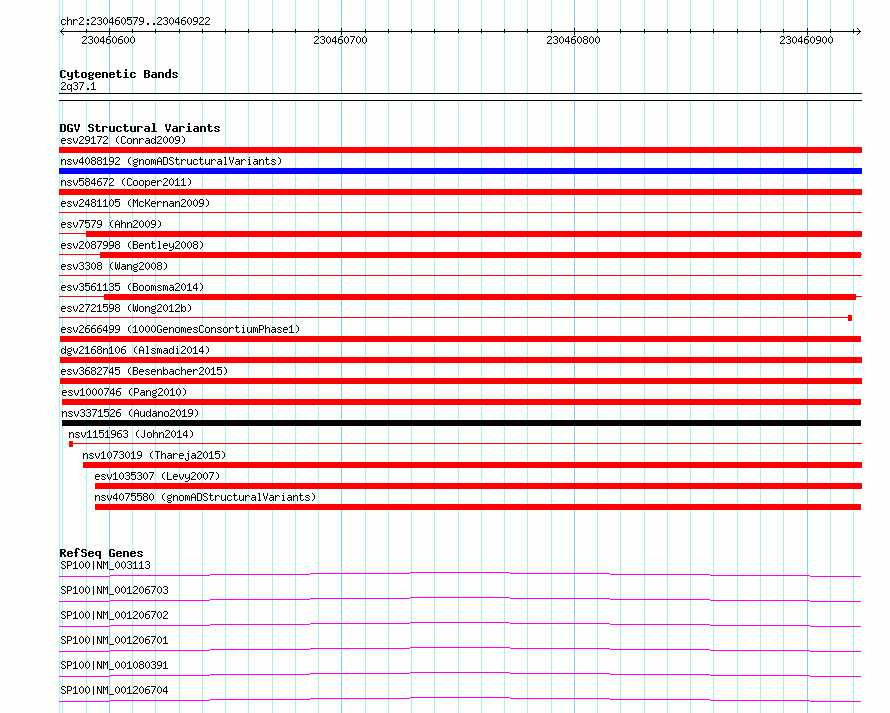Viewport: 890px width, 713px height.
Task: Select esv1035307 (Levy2007) label
Action: click(x=157, y=476)
